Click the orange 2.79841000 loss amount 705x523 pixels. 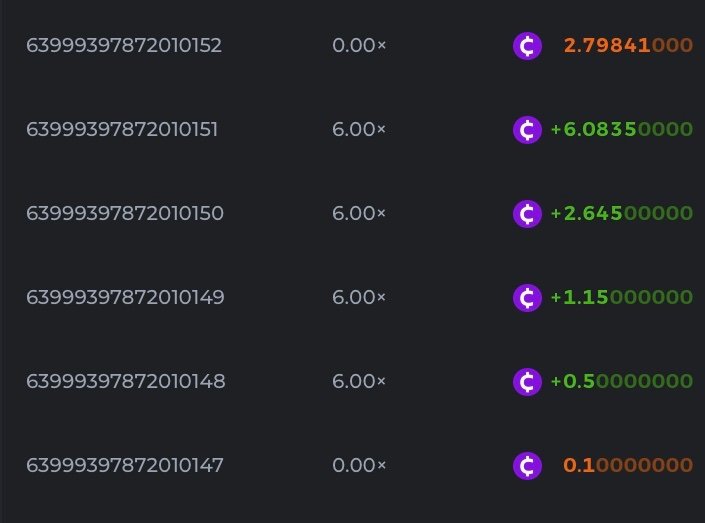pyautogui.click(x=628, y=46)
